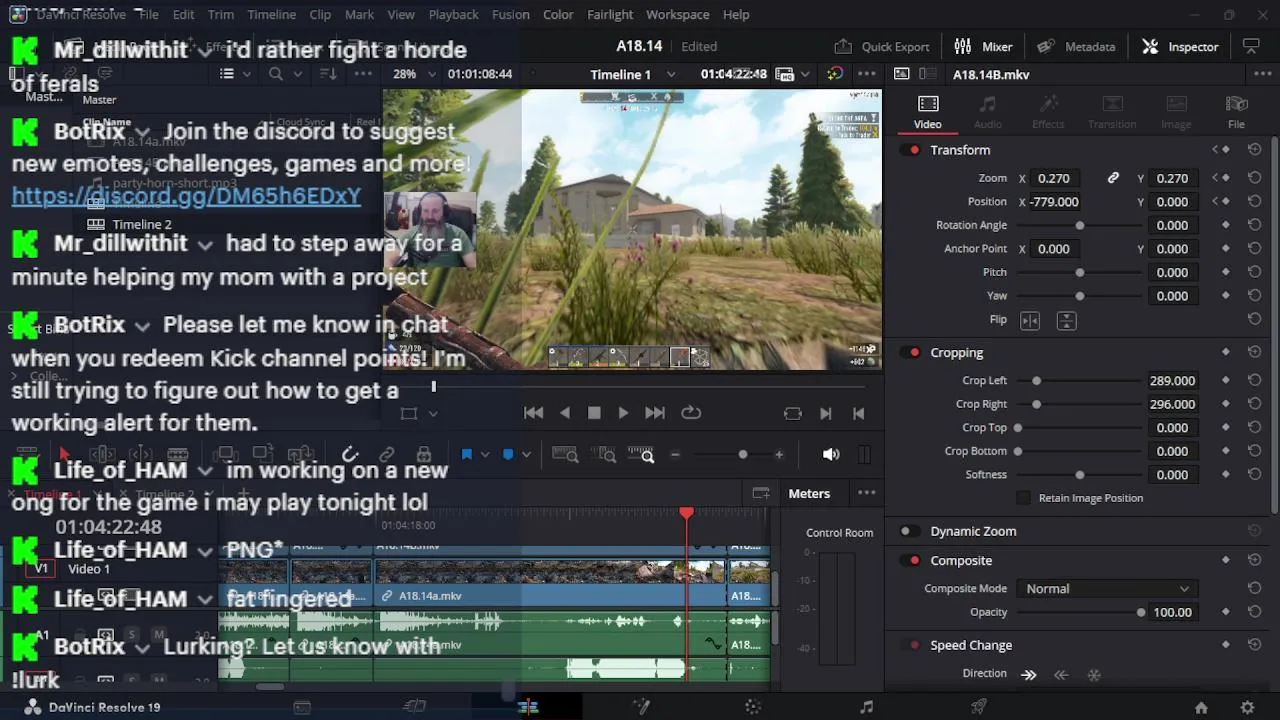Click the Full Extent Zoom icon

pos(565,455)
